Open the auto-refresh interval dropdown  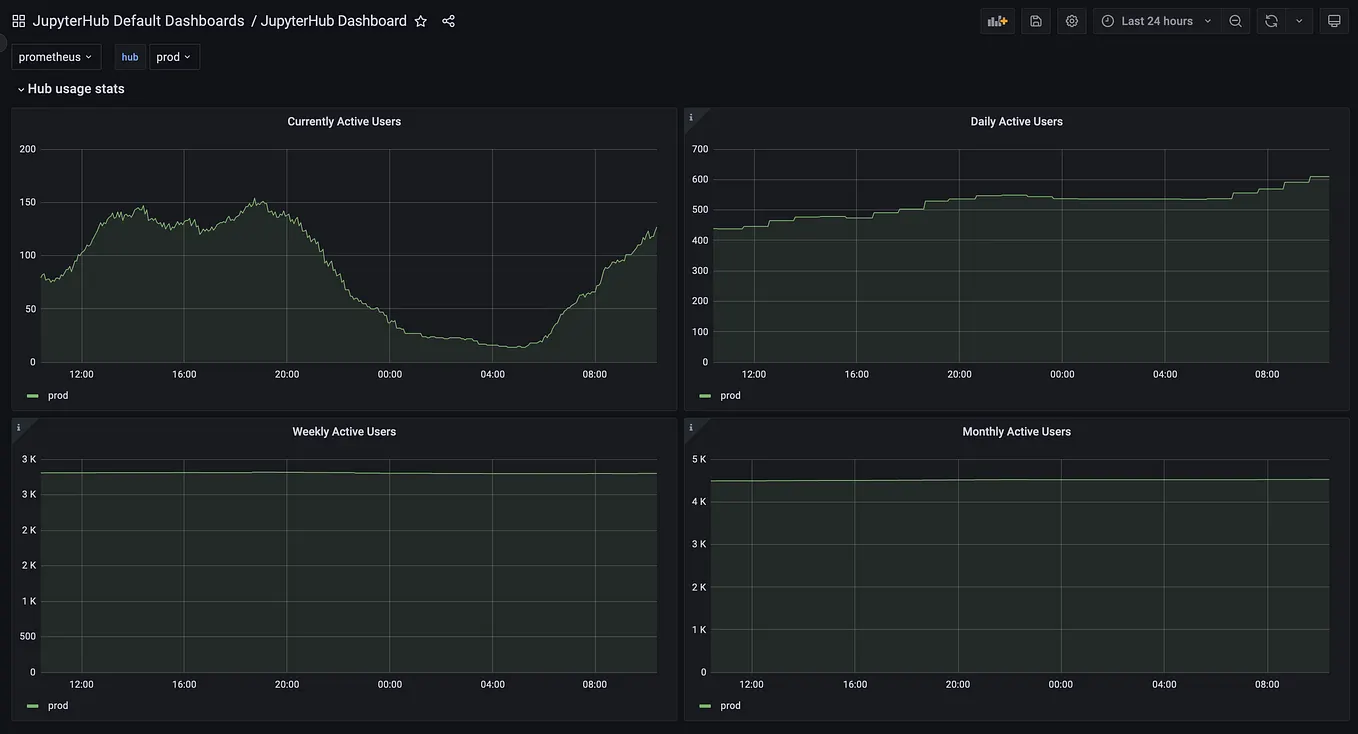click(x=1298, y=20)
